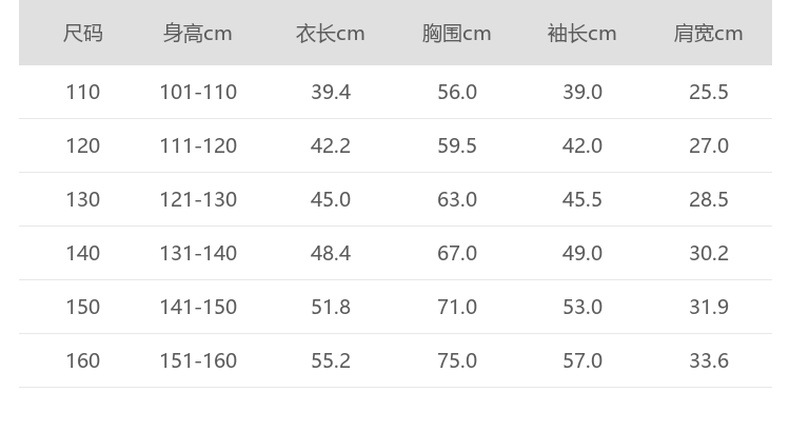790x431 pixels.
Task: Click the 45.5 sleeve length value
Action: tap(582, 200)
